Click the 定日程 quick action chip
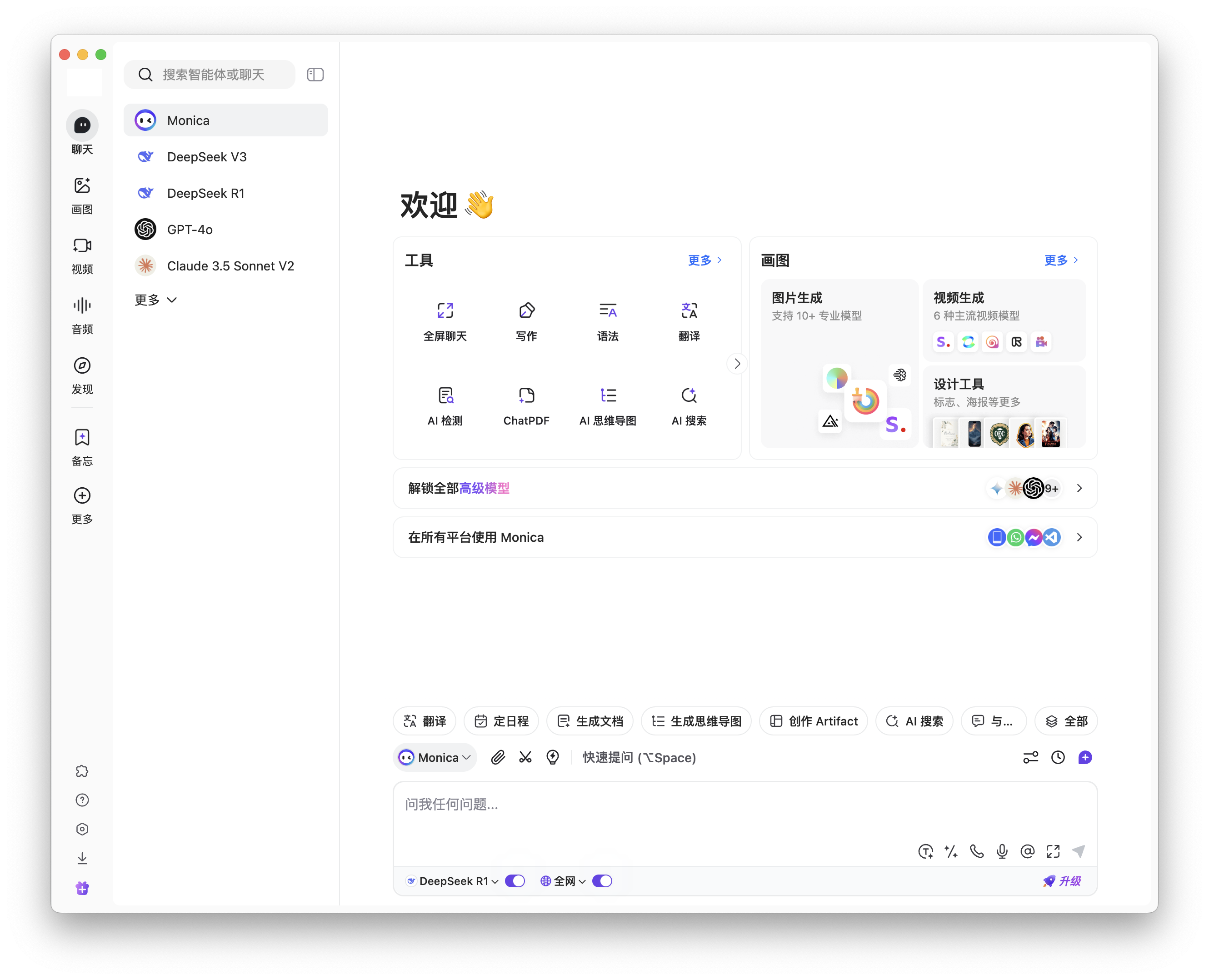 [x=501, y=721]
